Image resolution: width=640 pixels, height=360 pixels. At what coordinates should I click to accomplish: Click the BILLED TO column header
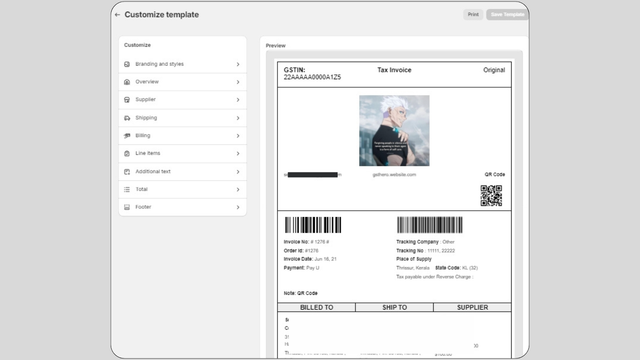(x=317, y=307)
